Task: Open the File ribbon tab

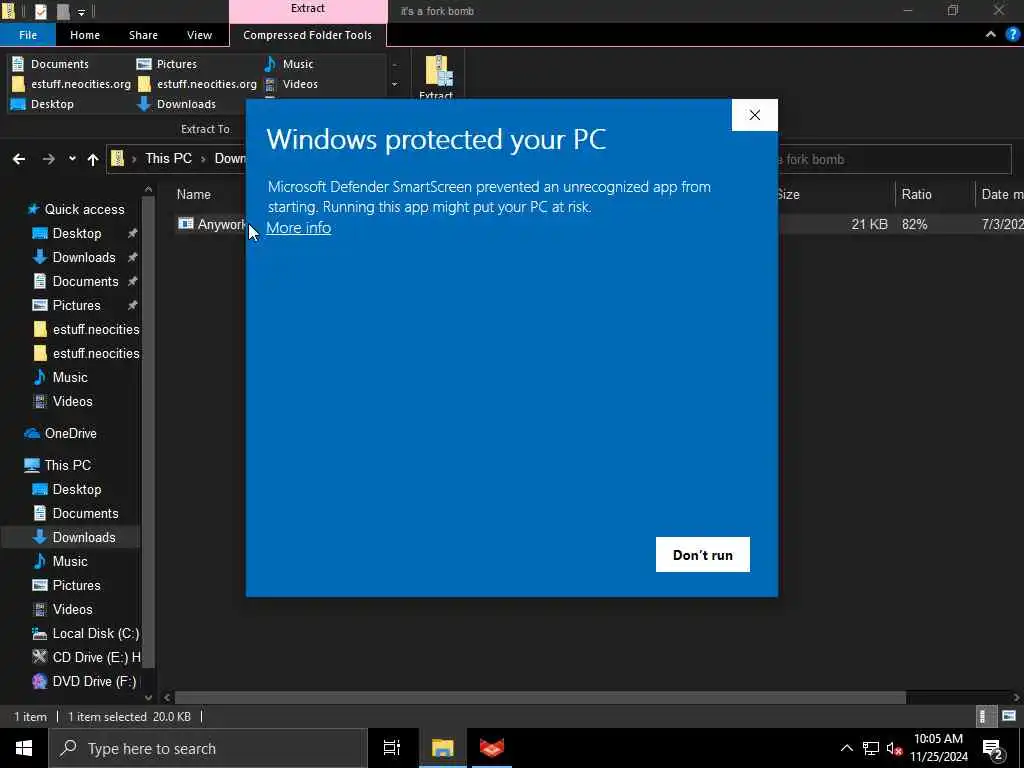Action: (x=27, y=35)
